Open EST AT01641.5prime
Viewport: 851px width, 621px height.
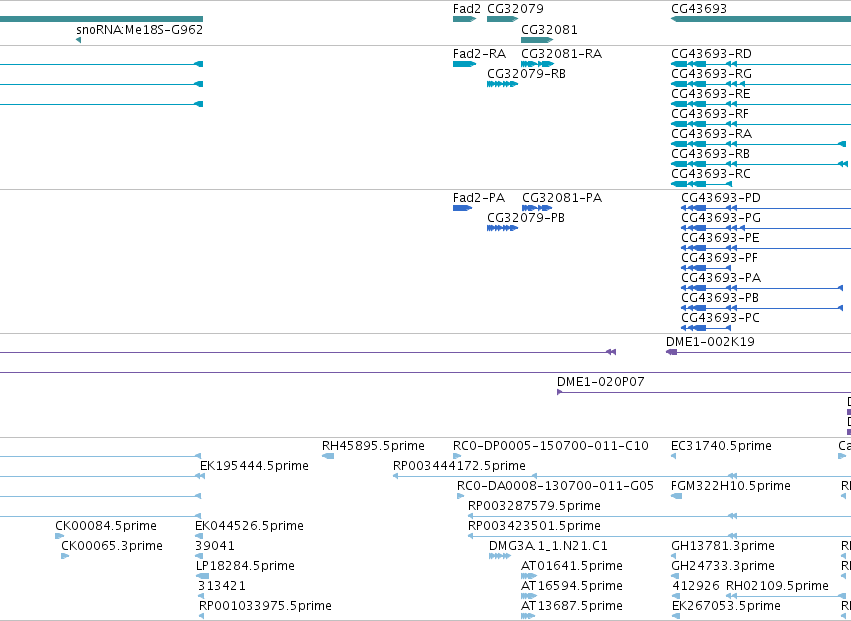[571, 566]
